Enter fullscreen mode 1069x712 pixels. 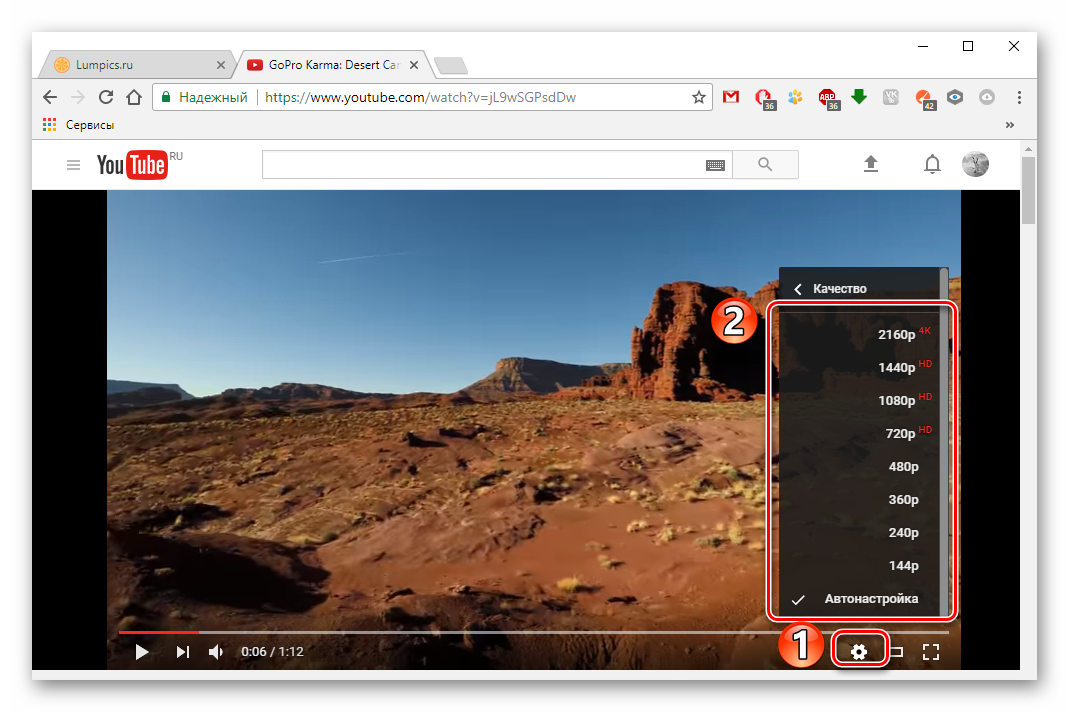tap(931, 652)
